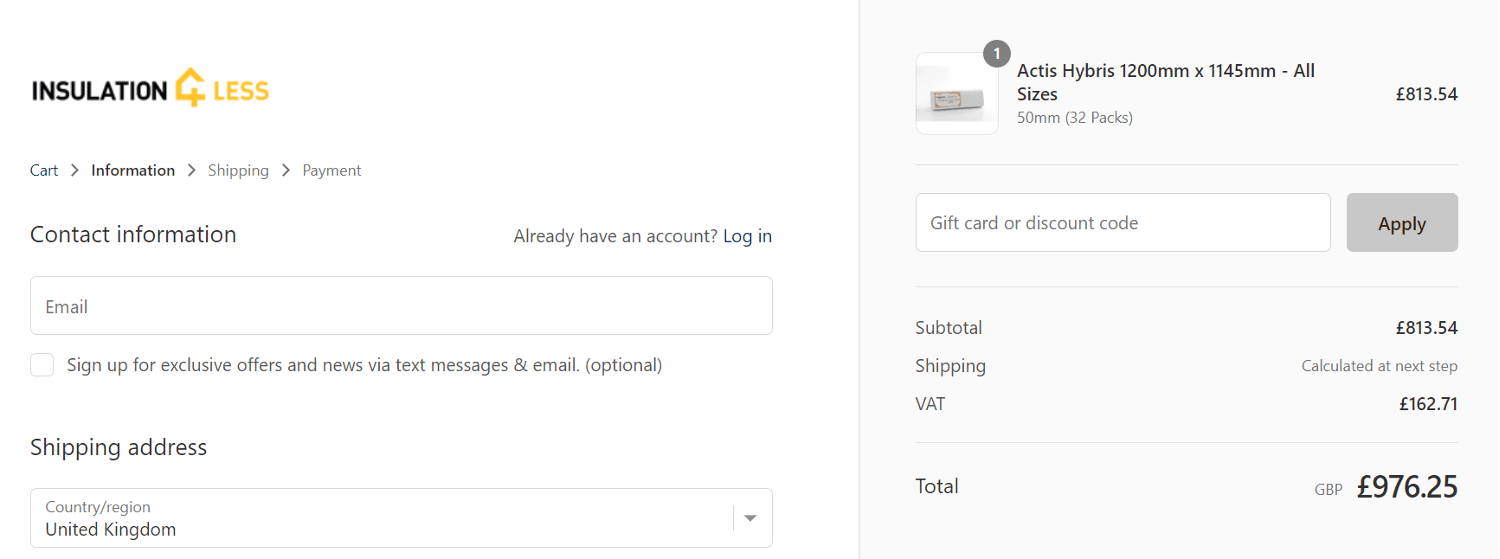Viewport: 1500px width, 559px height.
Task: Select the Shipping breadcrumb step
Action: [238, 171]
